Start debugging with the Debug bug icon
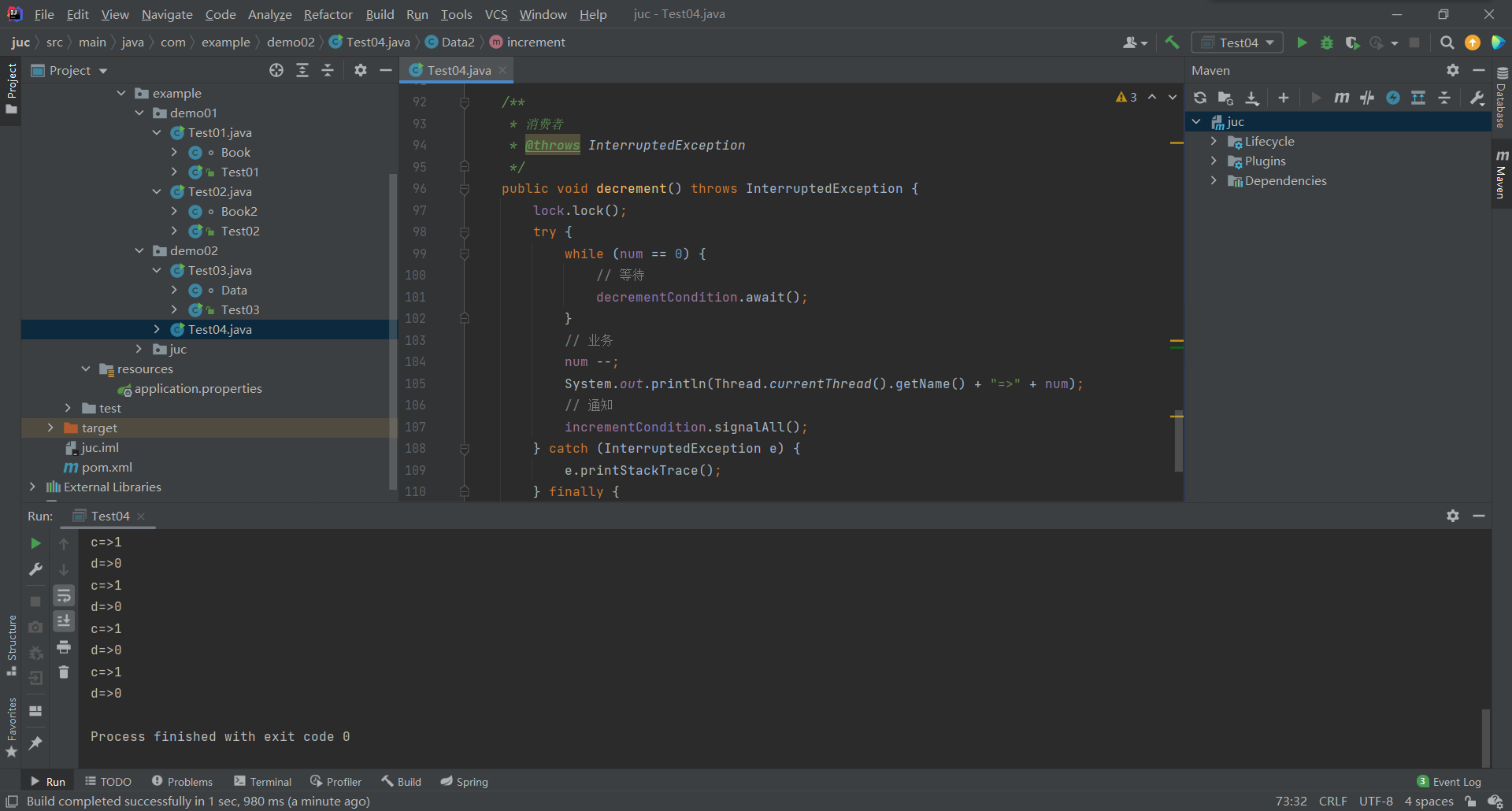1512x811 pixels. pyautogui.click(x=1327, y=43)
